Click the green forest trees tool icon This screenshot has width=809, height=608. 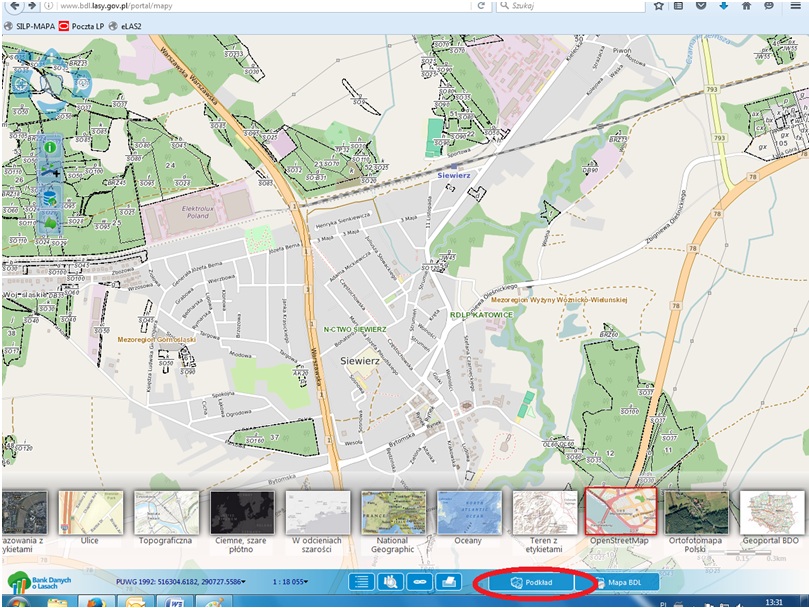tap(50, 222)
